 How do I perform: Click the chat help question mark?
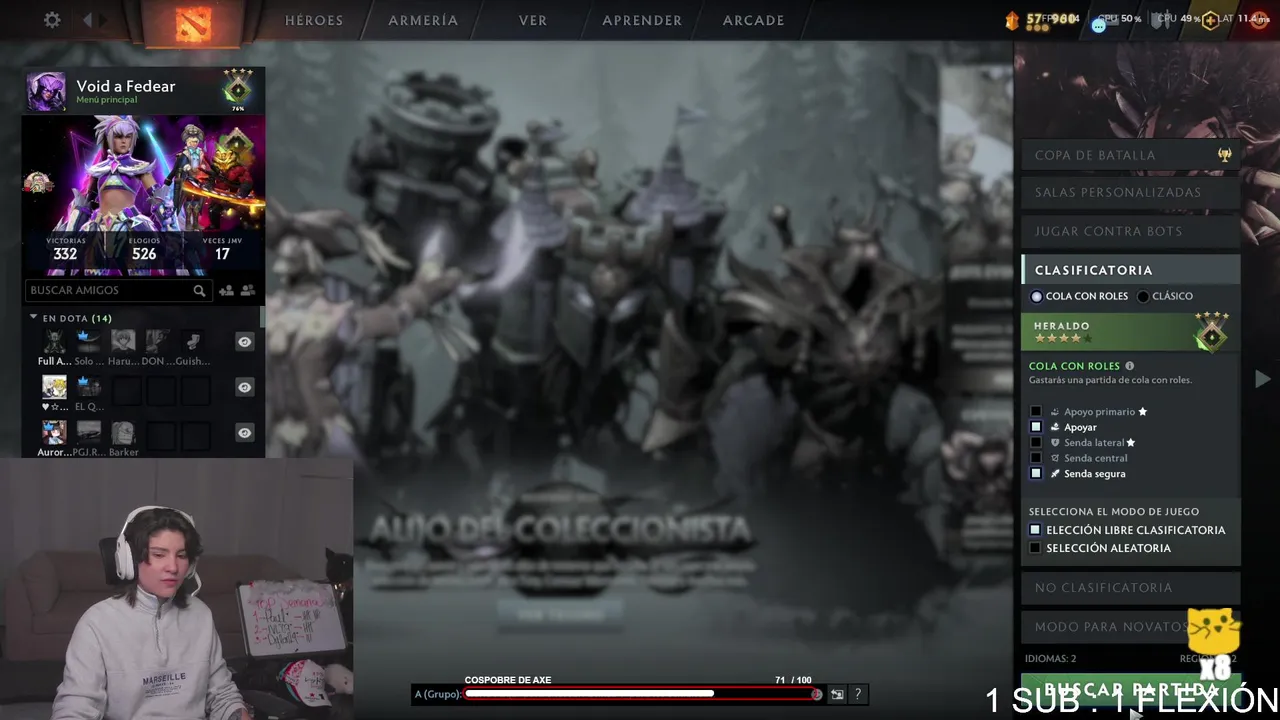click(x=857, y=694)
